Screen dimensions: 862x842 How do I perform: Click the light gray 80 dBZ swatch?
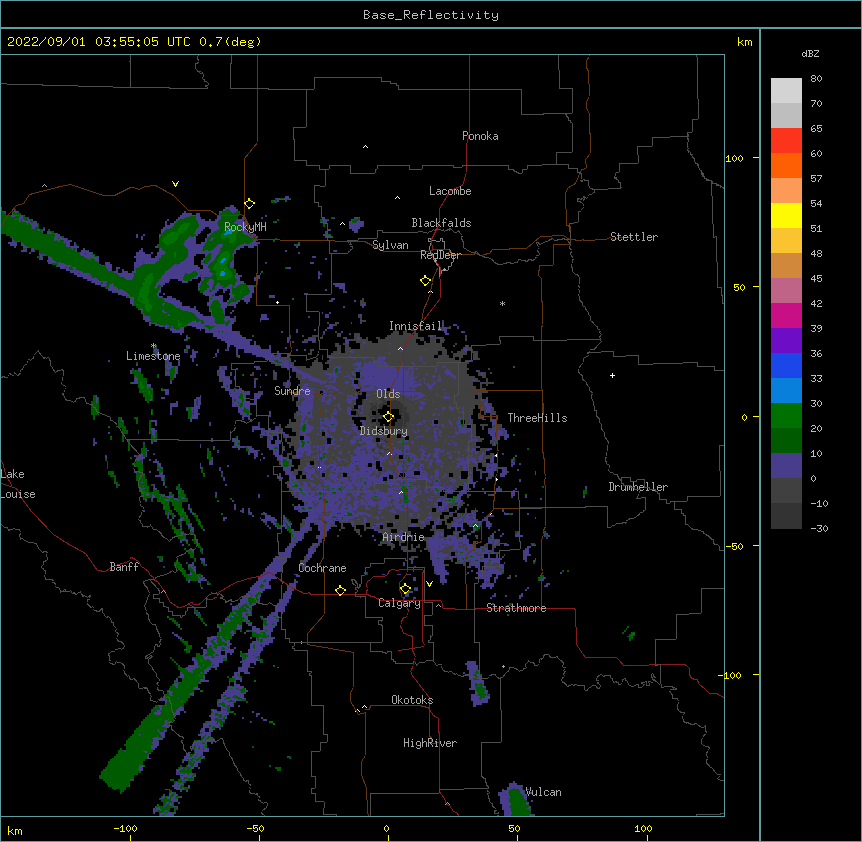[x=786, y=91]
